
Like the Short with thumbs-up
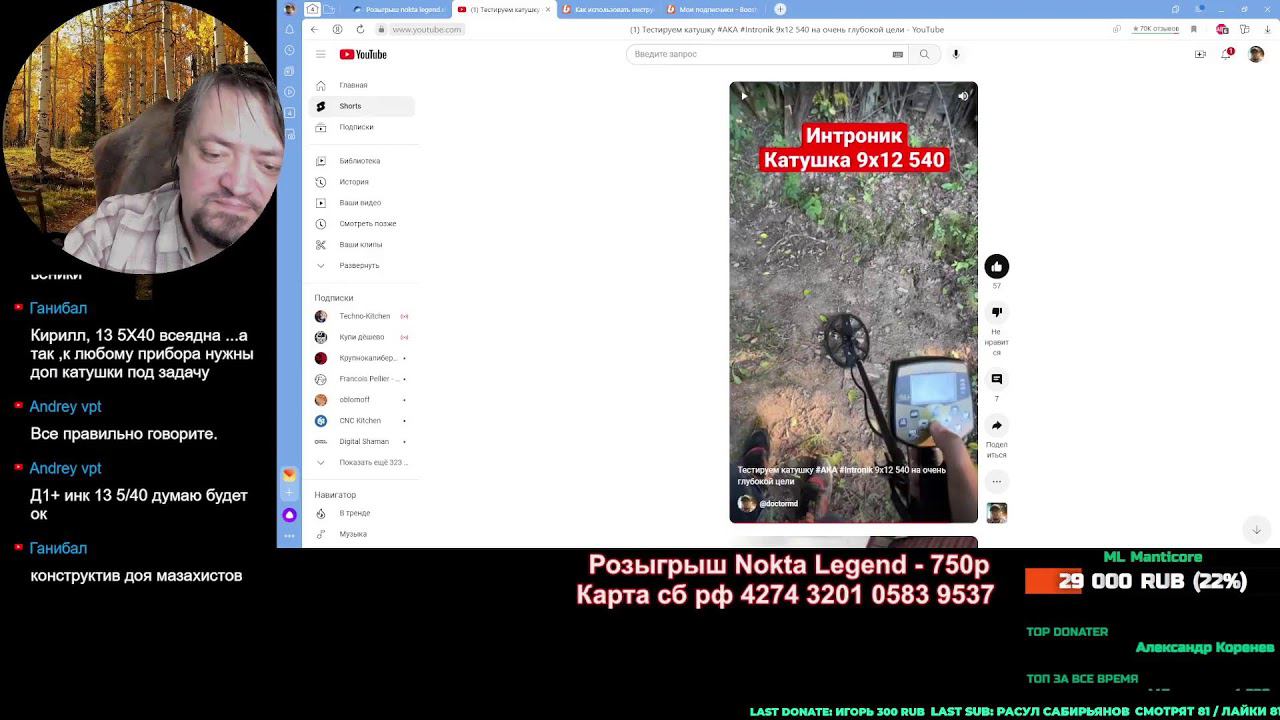(x=997, y=266)
